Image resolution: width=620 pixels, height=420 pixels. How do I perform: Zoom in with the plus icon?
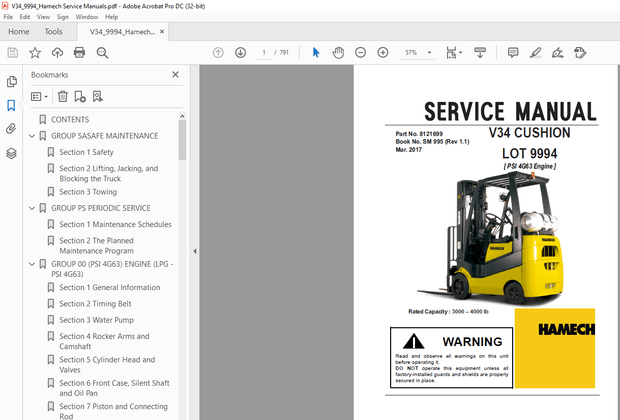383,53
